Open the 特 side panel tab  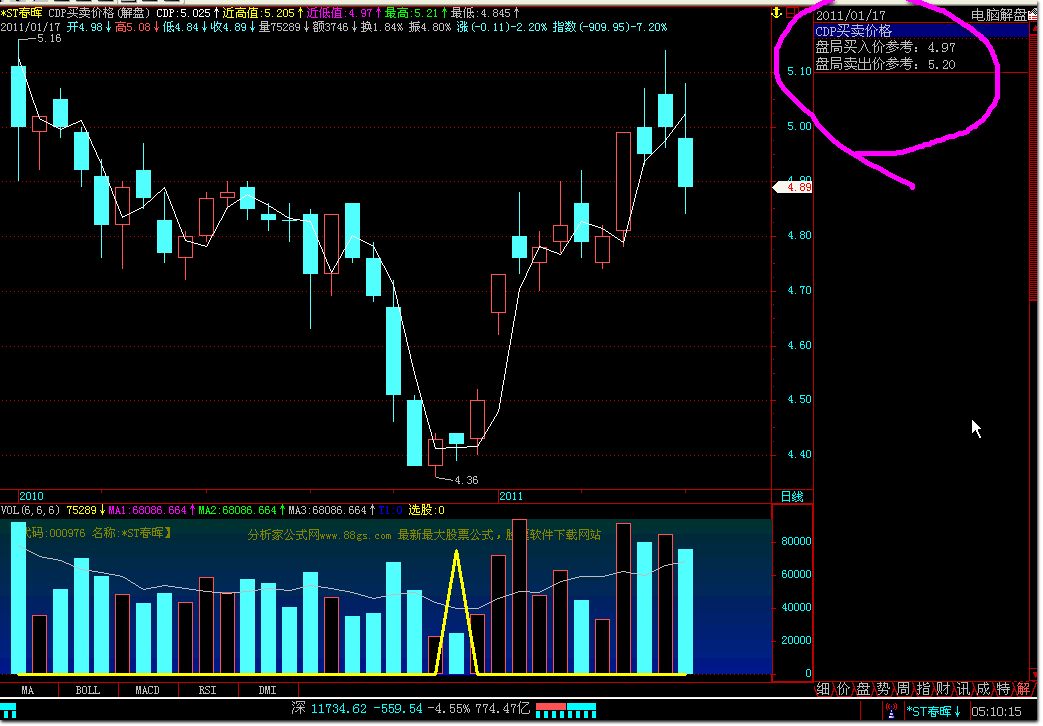tap(1003, 689)
